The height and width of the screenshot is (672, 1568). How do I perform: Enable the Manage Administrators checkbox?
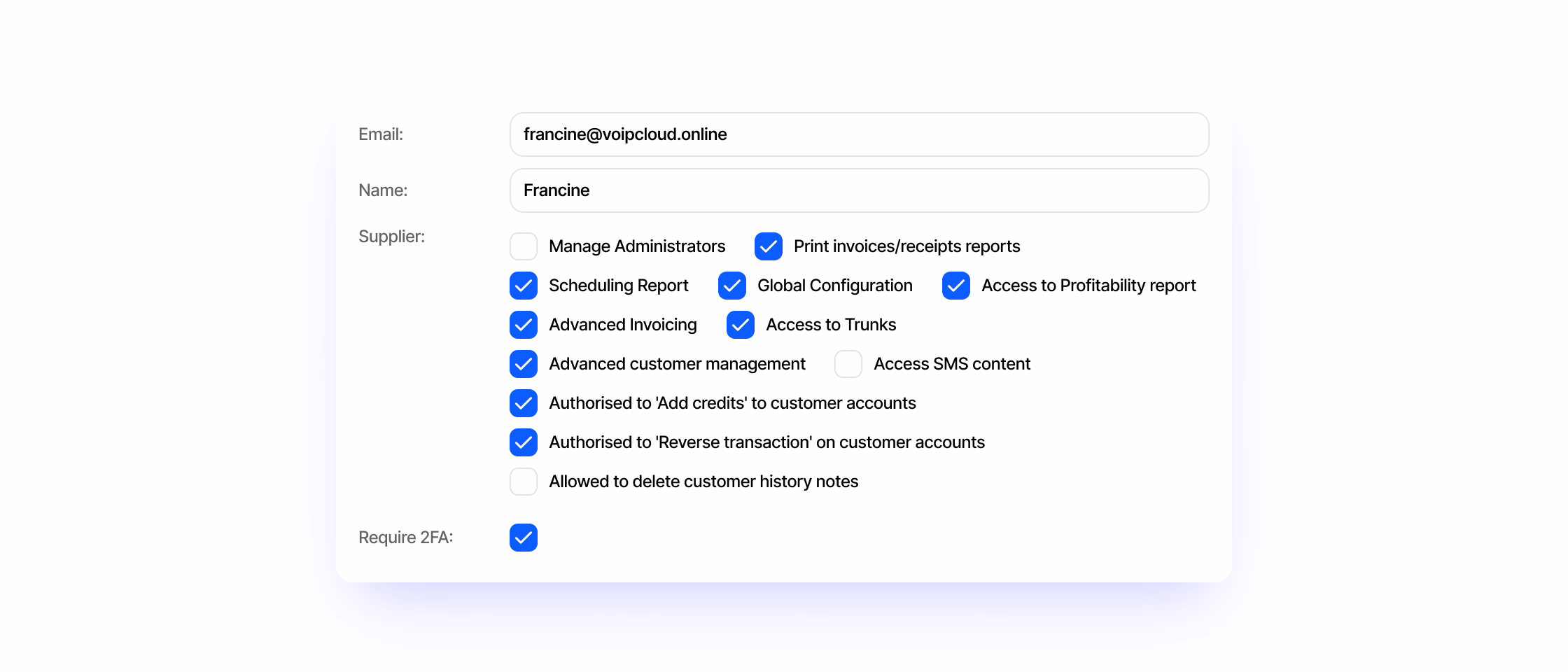coord(524,246)
